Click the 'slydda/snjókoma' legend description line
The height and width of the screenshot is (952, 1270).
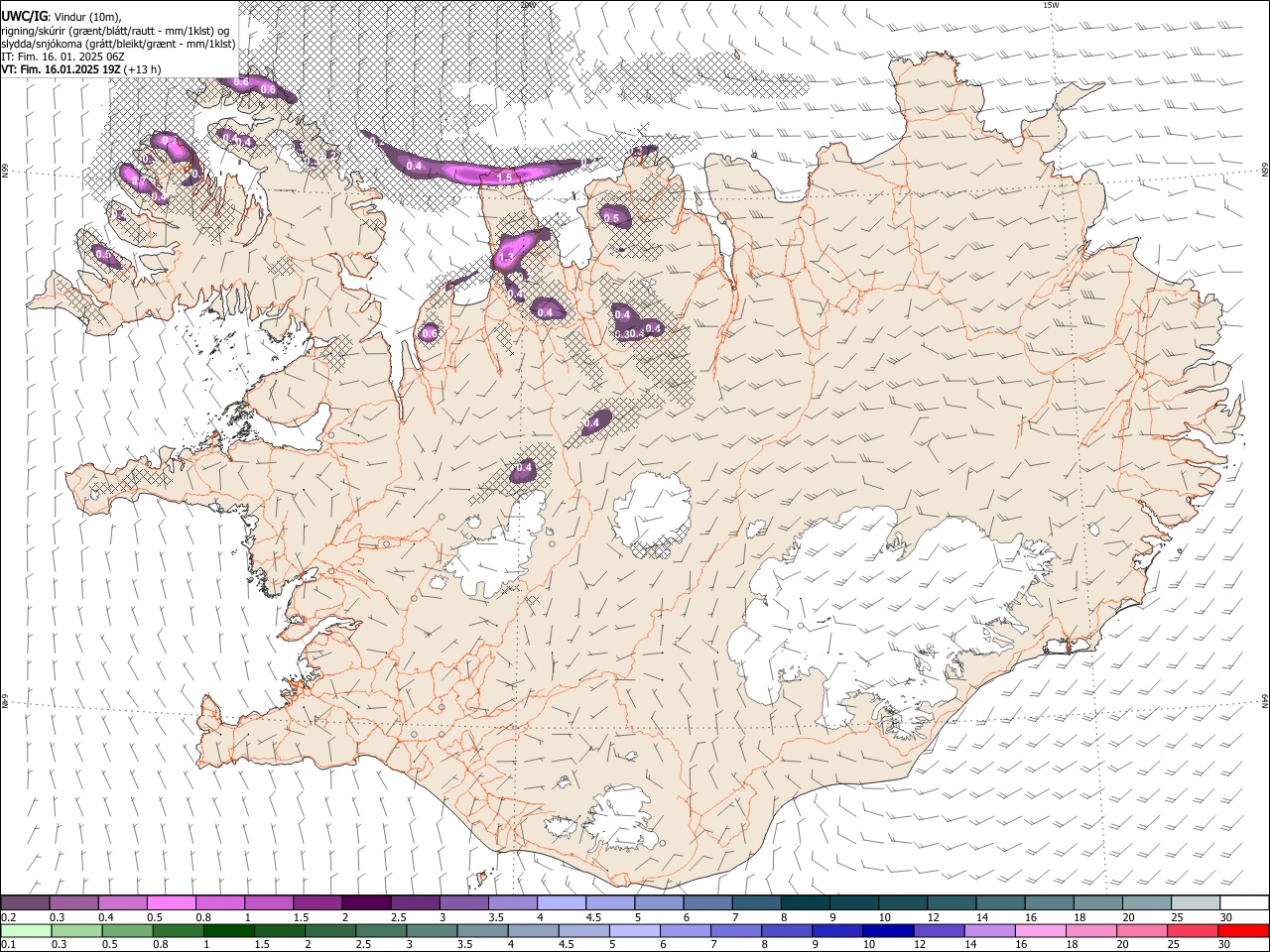pos(118,43)
